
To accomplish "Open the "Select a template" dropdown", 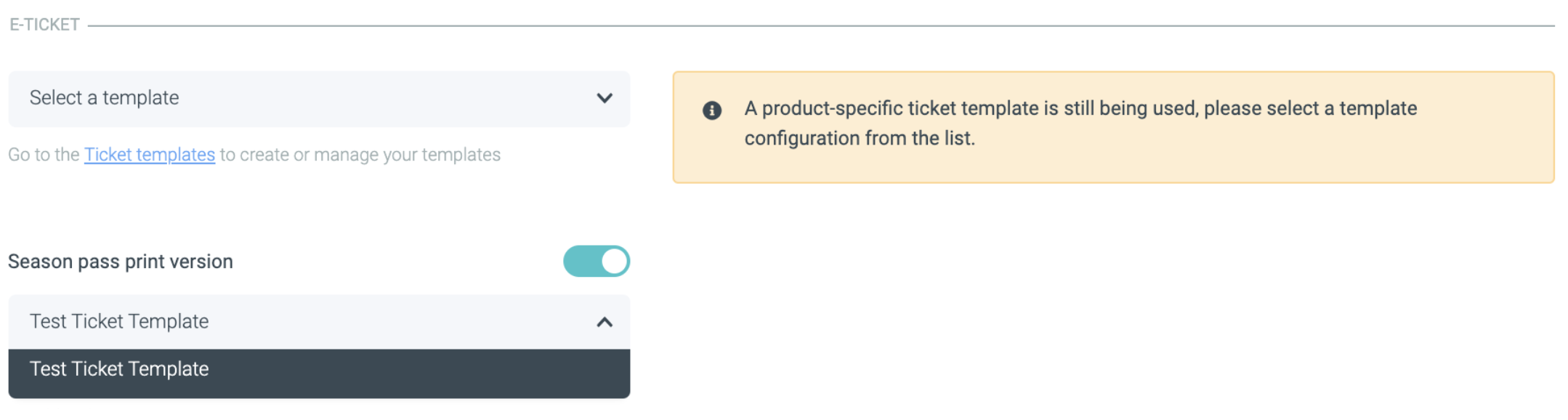I will pyautogui.click(x=319, y=99).
